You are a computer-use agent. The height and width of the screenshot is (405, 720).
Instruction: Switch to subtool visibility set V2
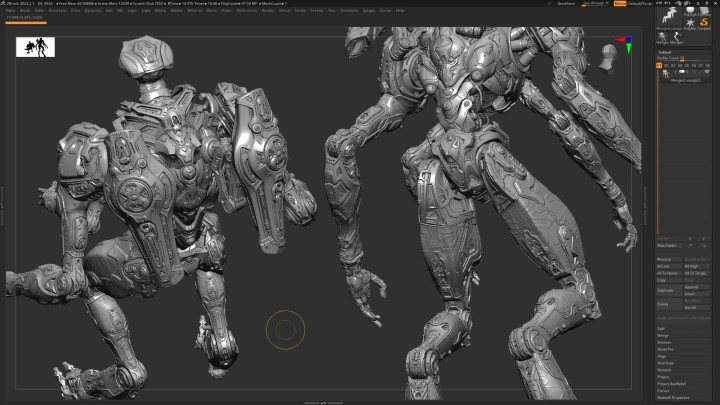coord(667,66)
